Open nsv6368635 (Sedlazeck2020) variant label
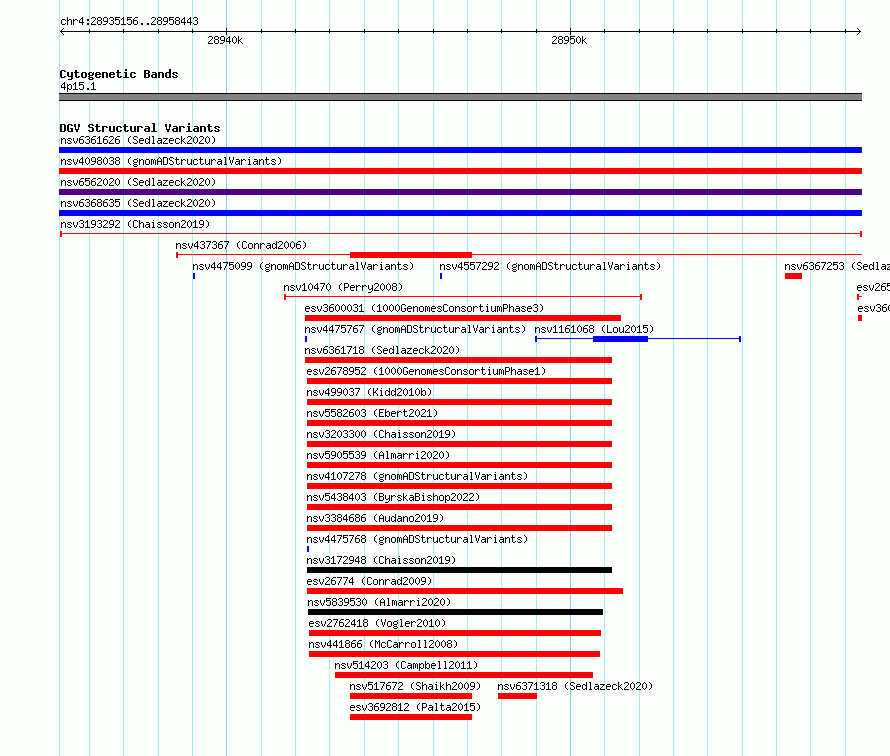The image size is (890, 756). 138,203
